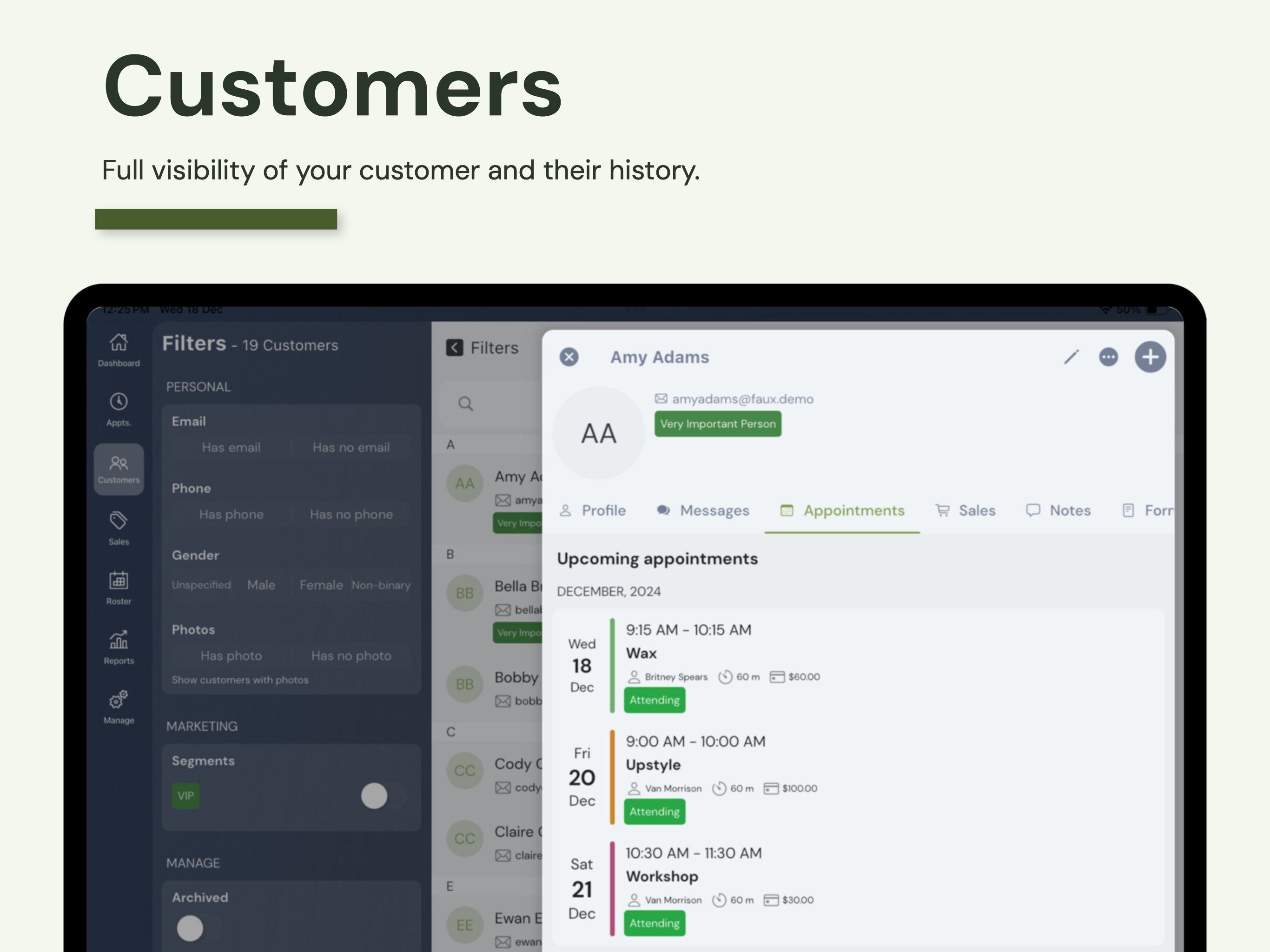Image resolution: width=1270 pixels, height=952 pixels.
Task: Open the Appts. clock icon
Action: pos(119,402)
